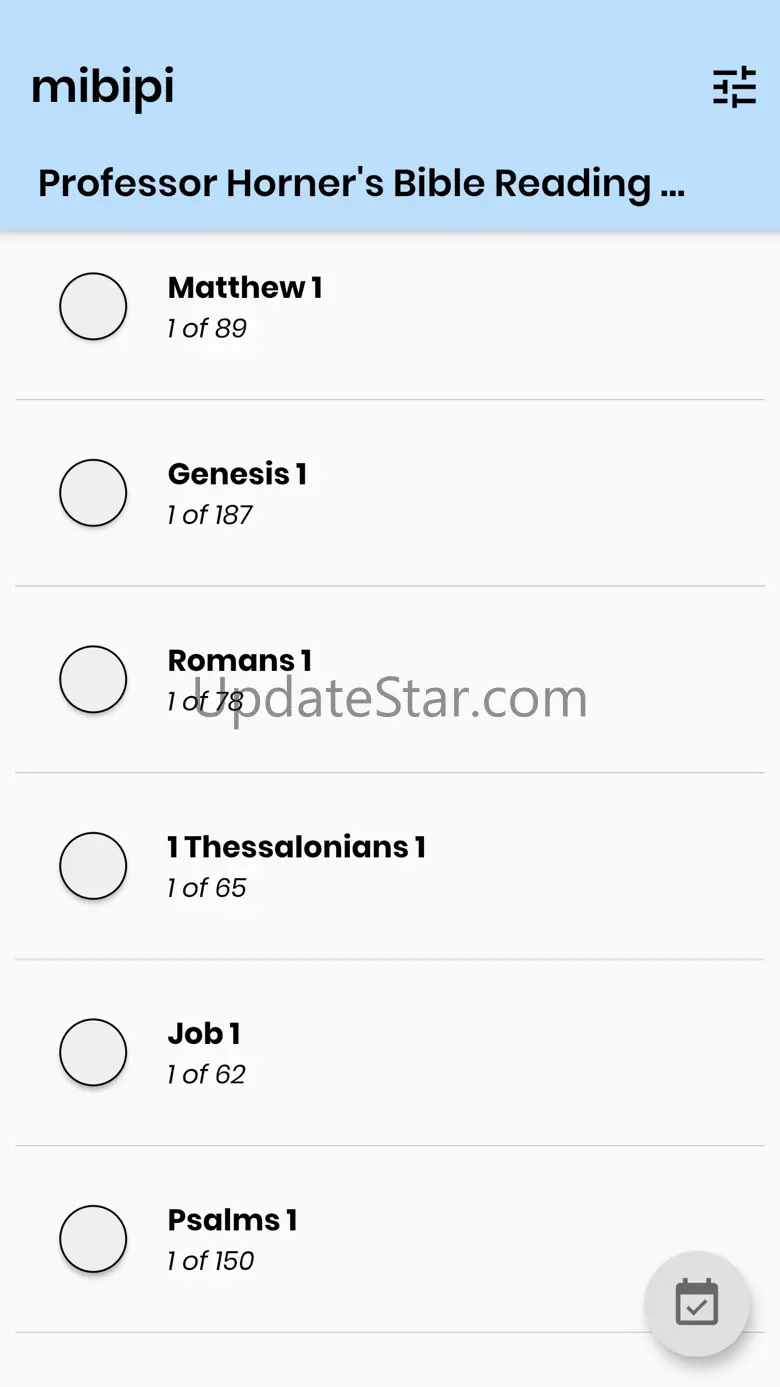Open the Psalms 1 reading

[232, 1220]
